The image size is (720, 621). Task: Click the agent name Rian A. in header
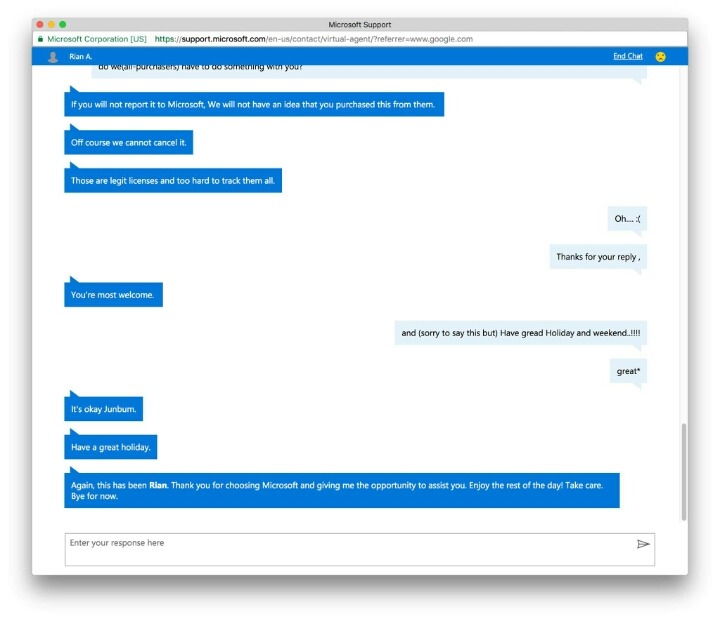[x=80, y=56]
